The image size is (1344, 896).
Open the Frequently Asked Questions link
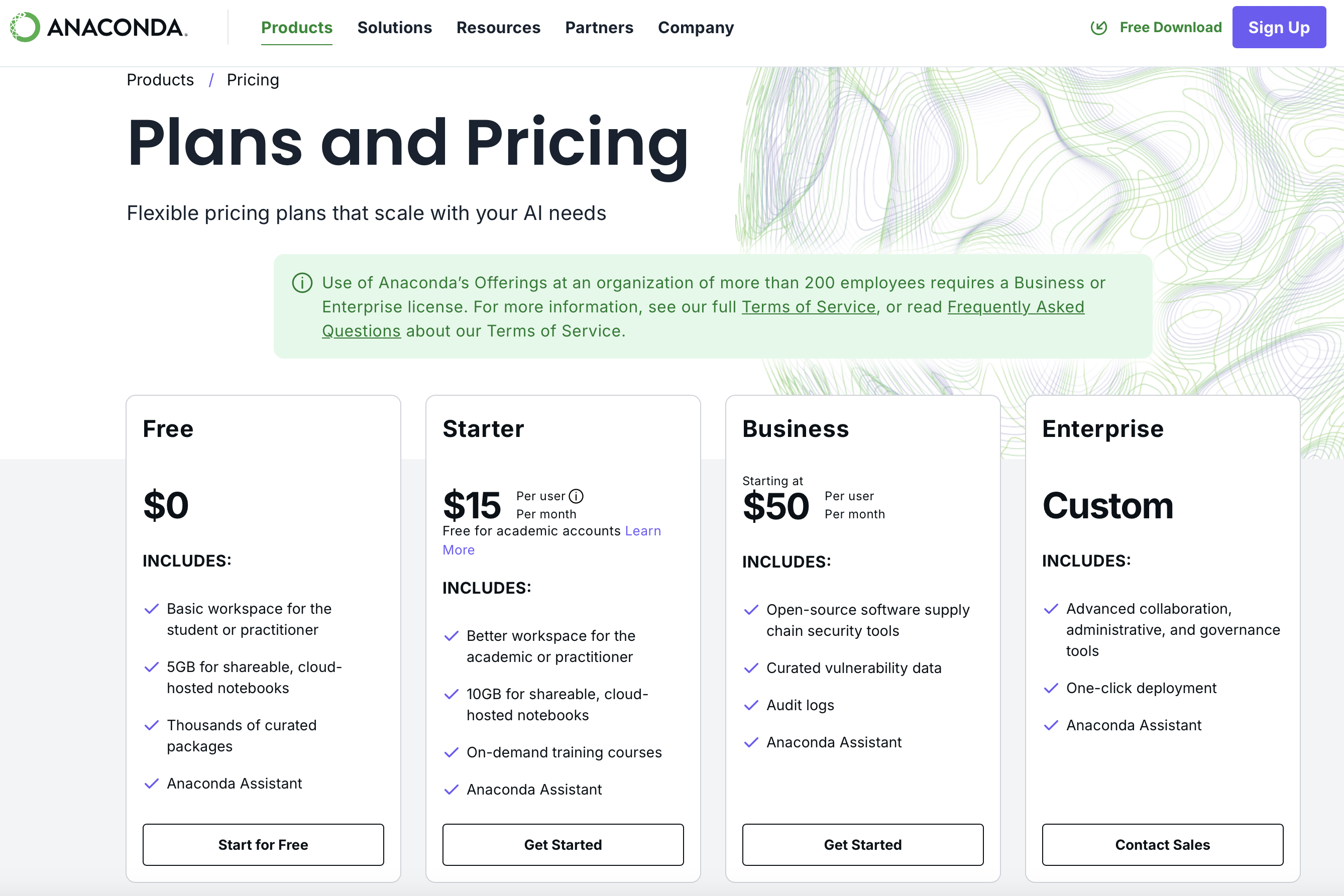click(x=1015, y=307)
